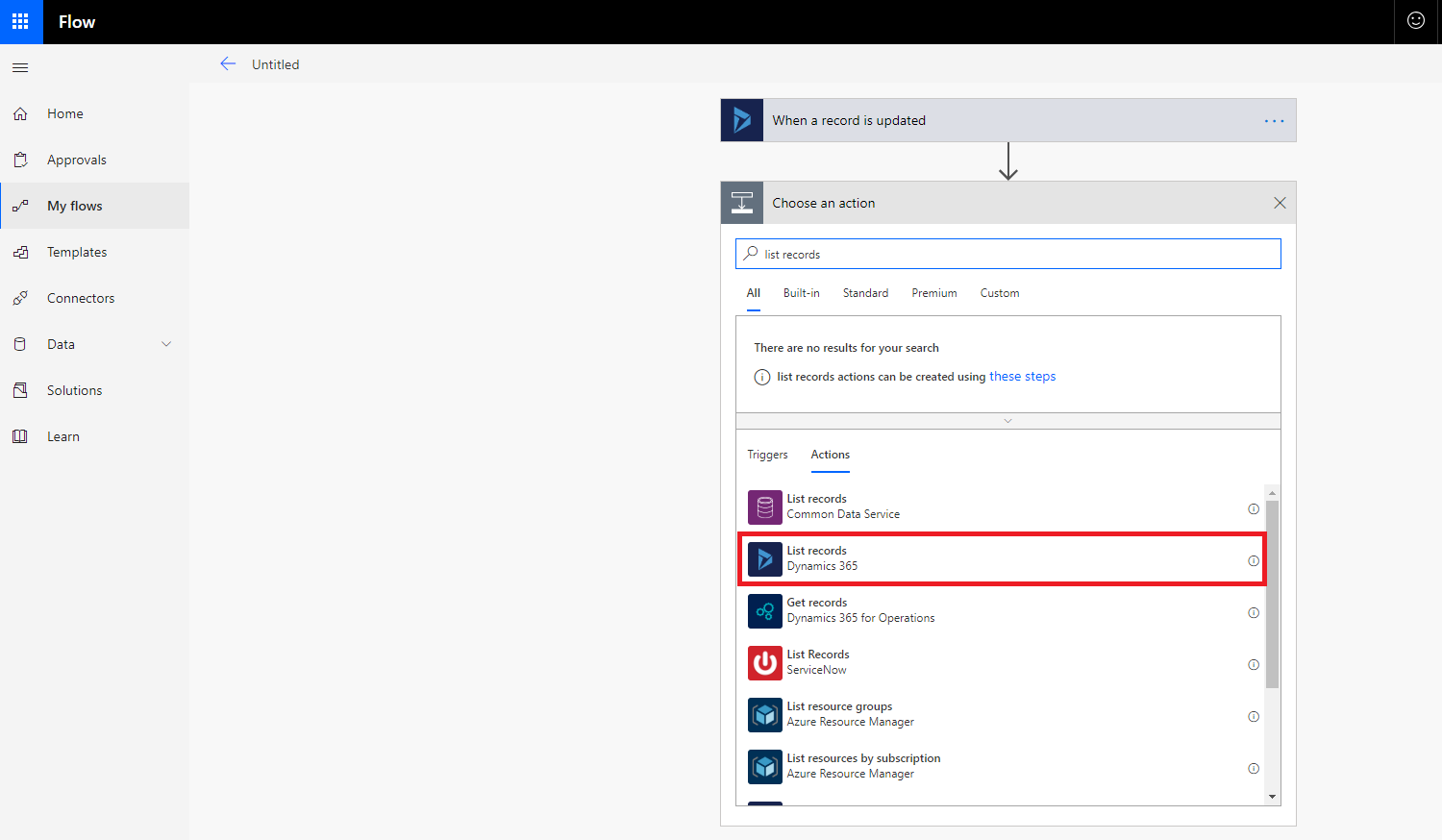1442x840 pixels.
Task: Show info for Dynamics 365 List records
Action: (x=1254, y=560)
